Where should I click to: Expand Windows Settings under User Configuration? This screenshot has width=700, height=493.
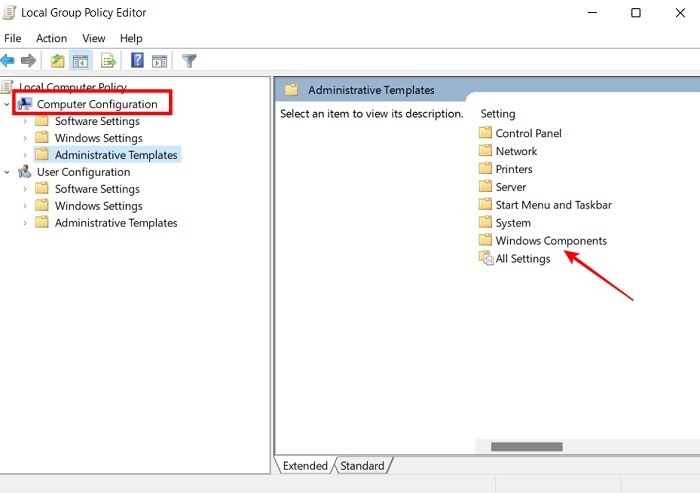25,206
